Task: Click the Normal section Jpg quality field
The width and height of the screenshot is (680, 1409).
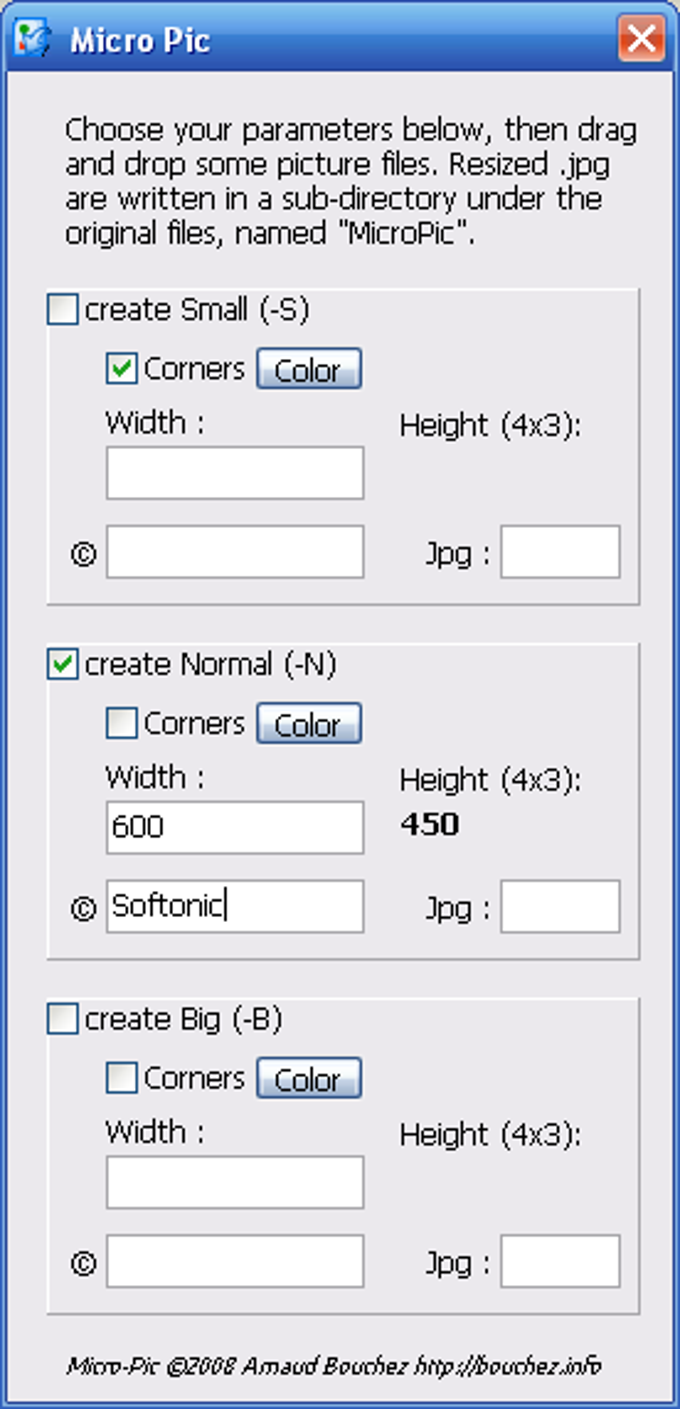Action: click(x=560, y=906)
